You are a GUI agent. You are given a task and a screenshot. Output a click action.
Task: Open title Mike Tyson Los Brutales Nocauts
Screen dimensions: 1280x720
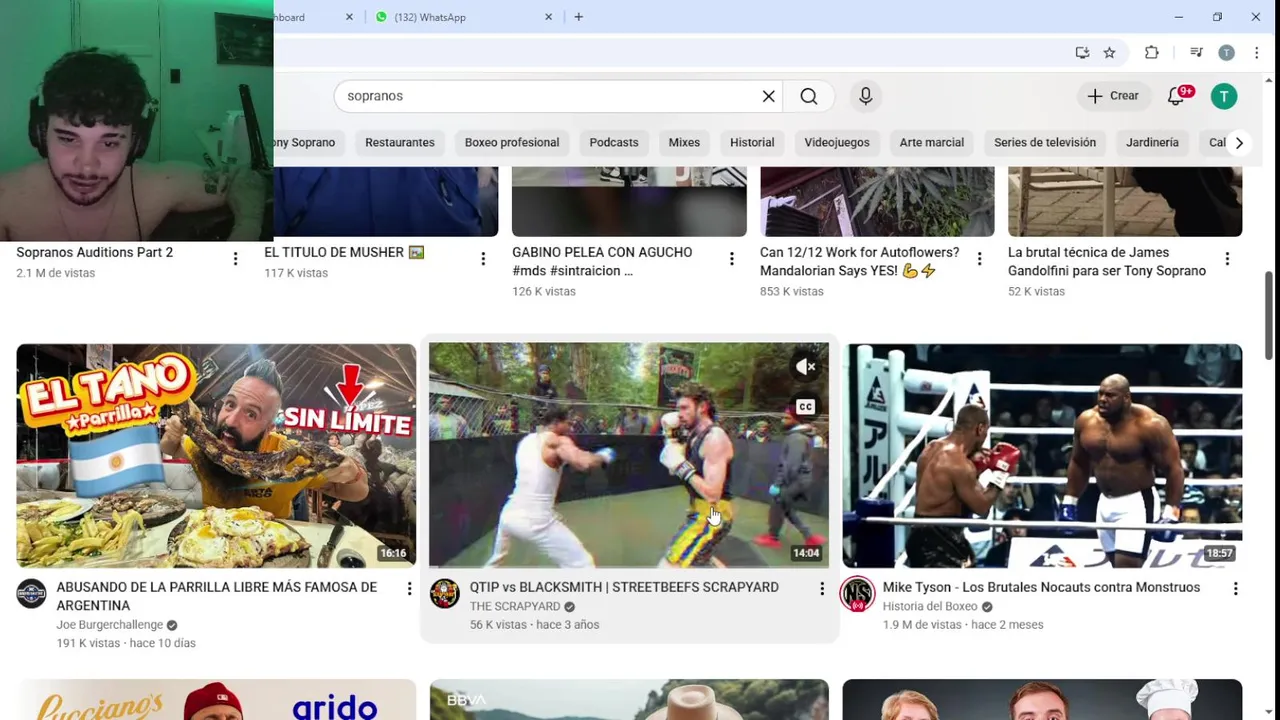1041,587
